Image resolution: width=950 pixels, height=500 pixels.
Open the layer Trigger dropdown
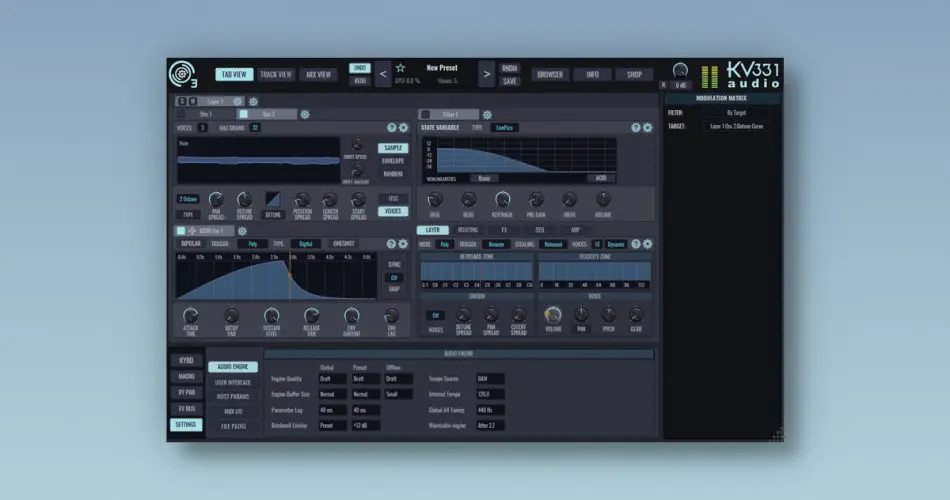click(x=496, y=244)
